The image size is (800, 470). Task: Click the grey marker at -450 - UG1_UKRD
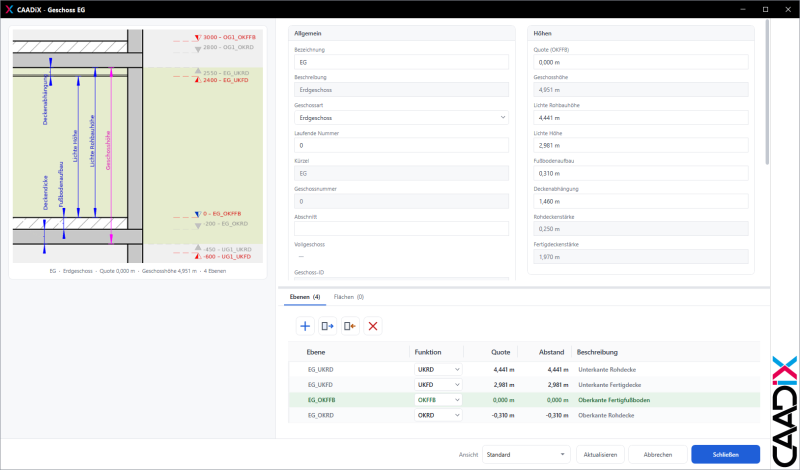coord(198,247)
